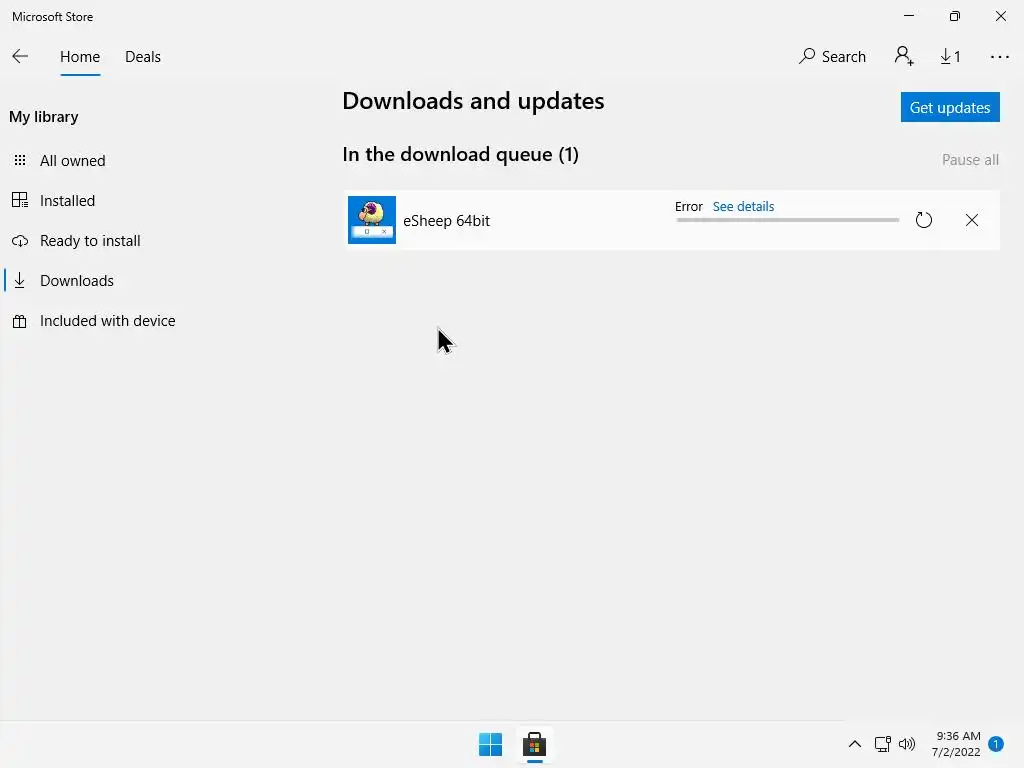
Task: Open All owned in My library
Action: click(x=72, y=161)
